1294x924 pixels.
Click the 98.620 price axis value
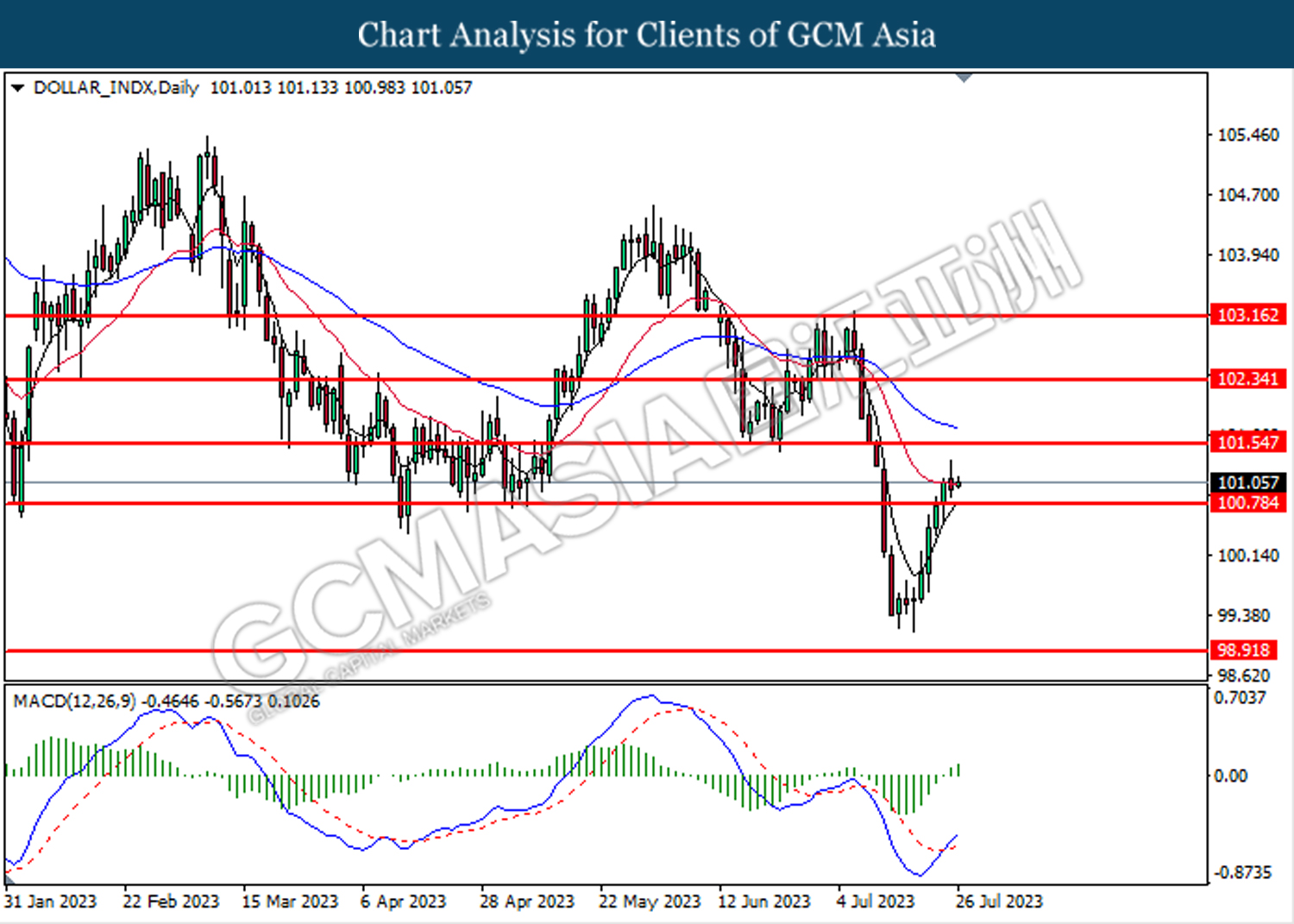(x=1243, y=676)
